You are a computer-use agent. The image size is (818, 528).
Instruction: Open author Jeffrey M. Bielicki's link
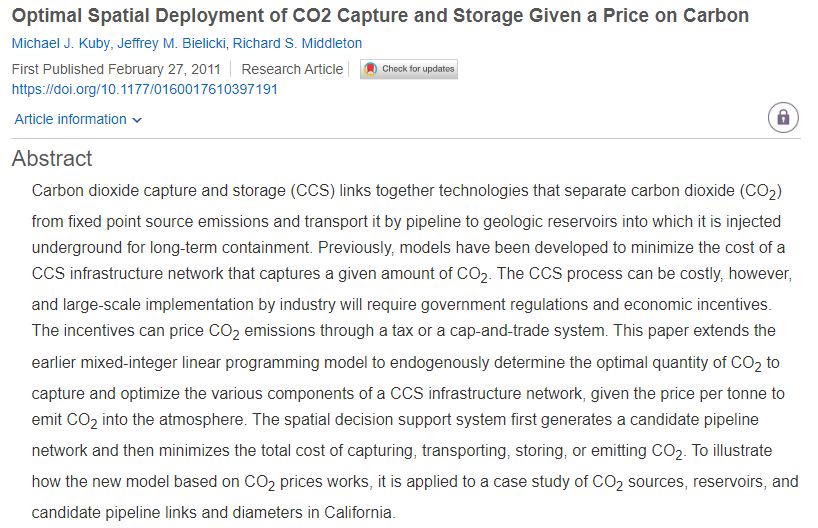pos(171,43)
